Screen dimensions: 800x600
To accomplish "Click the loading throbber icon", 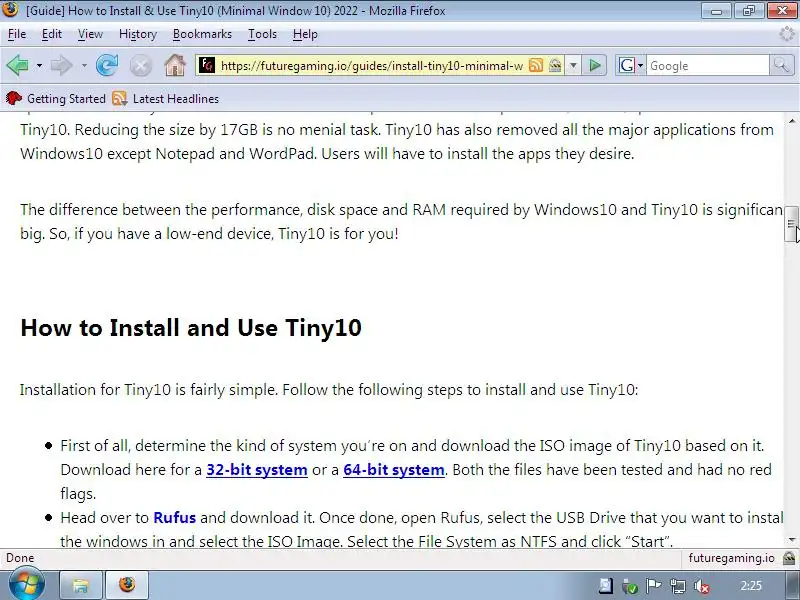I will (x=787, y=34).
